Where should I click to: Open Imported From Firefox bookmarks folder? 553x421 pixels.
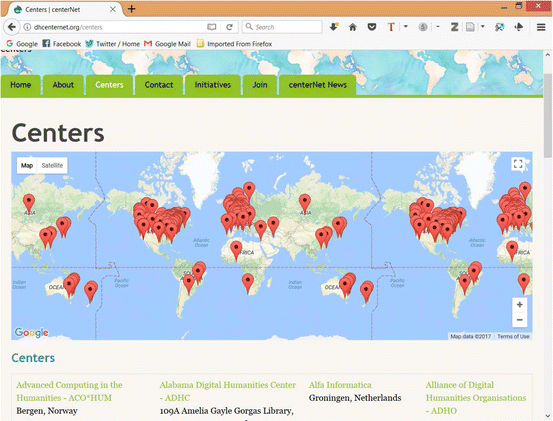(235, 44)
